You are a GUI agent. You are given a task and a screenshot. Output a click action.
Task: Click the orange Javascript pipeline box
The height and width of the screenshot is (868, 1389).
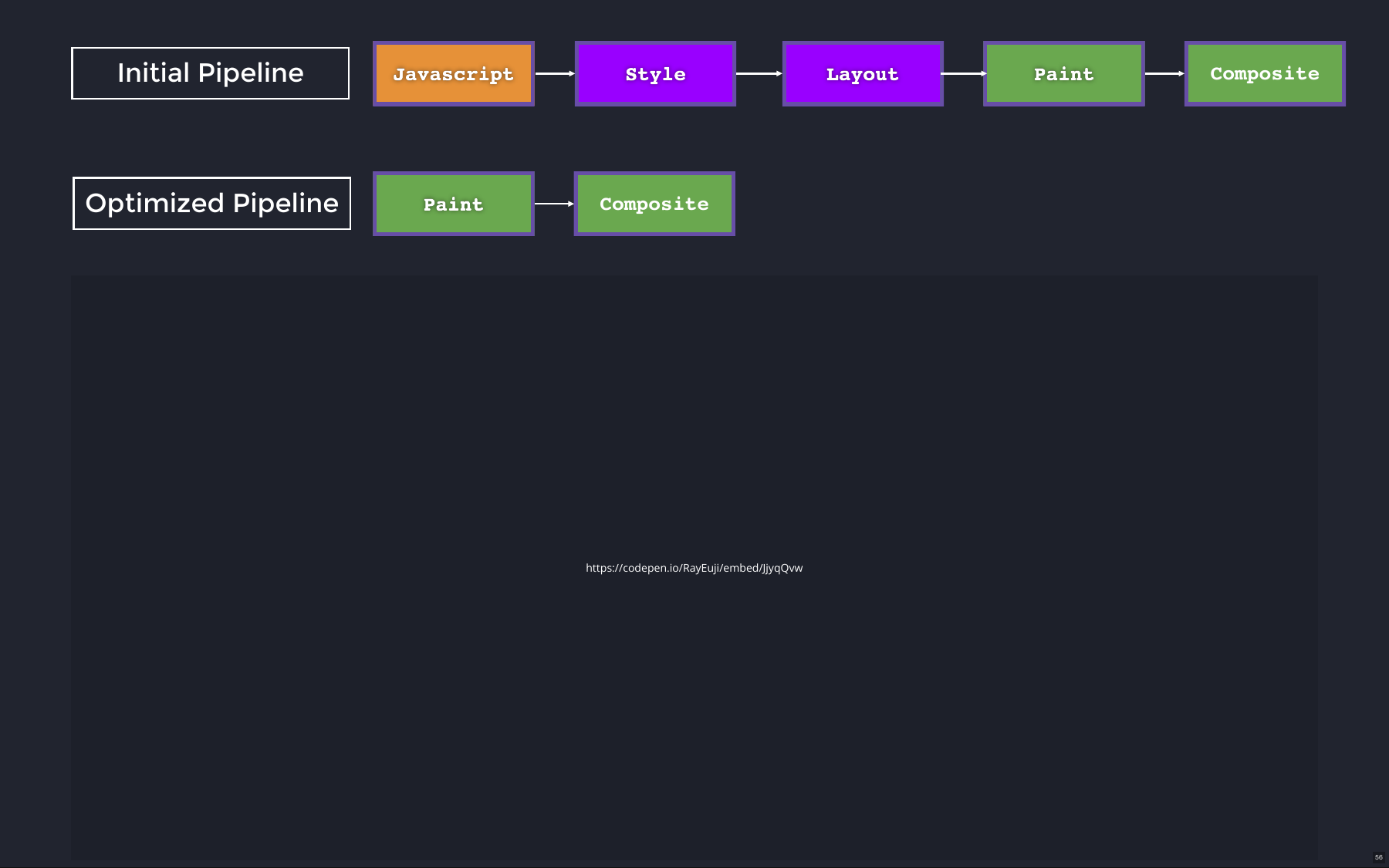pos(454,74)
